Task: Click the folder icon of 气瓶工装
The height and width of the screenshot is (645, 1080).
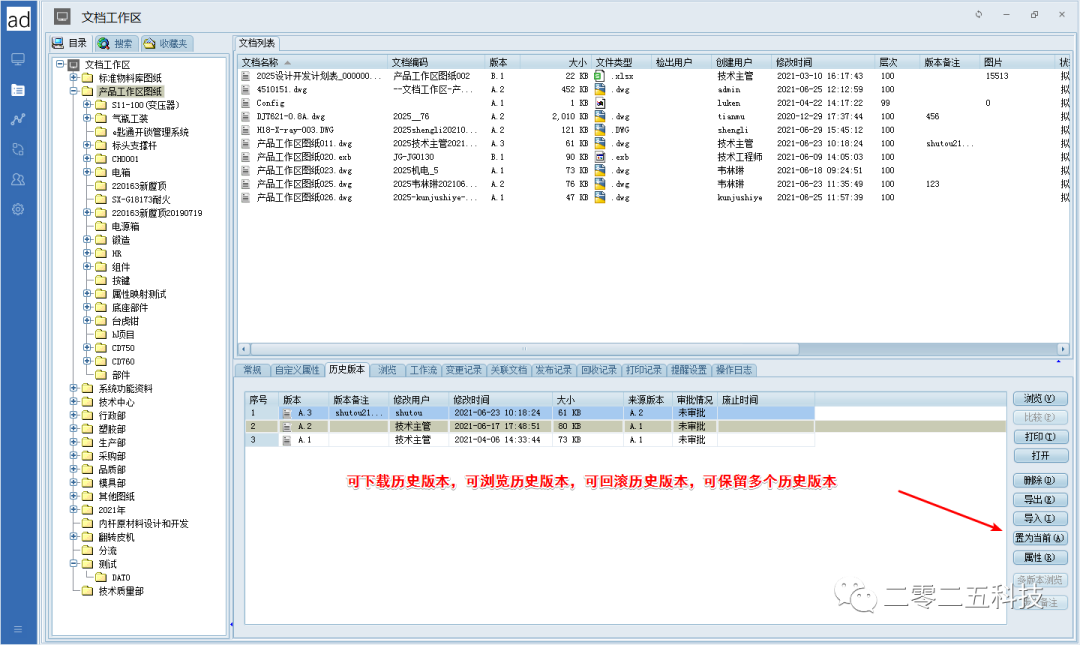Action: coord(101,119)
